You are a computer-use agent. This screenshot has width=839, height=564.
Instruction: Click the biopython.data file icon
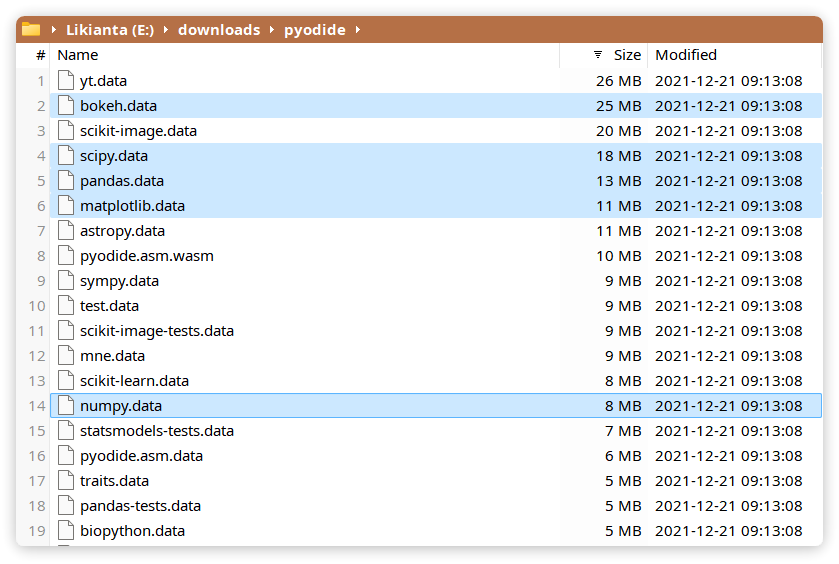click(x=66, y=531)
